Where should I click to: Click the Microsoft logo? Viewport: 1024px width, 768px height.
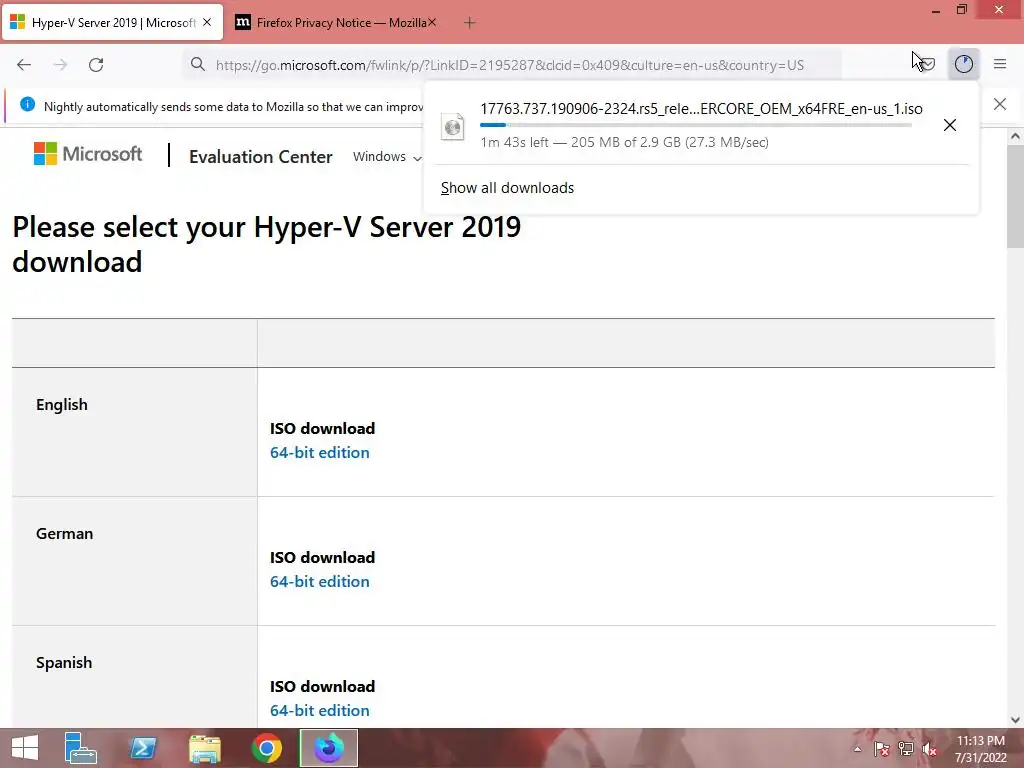pyautogui.click(x=88, y=154)
